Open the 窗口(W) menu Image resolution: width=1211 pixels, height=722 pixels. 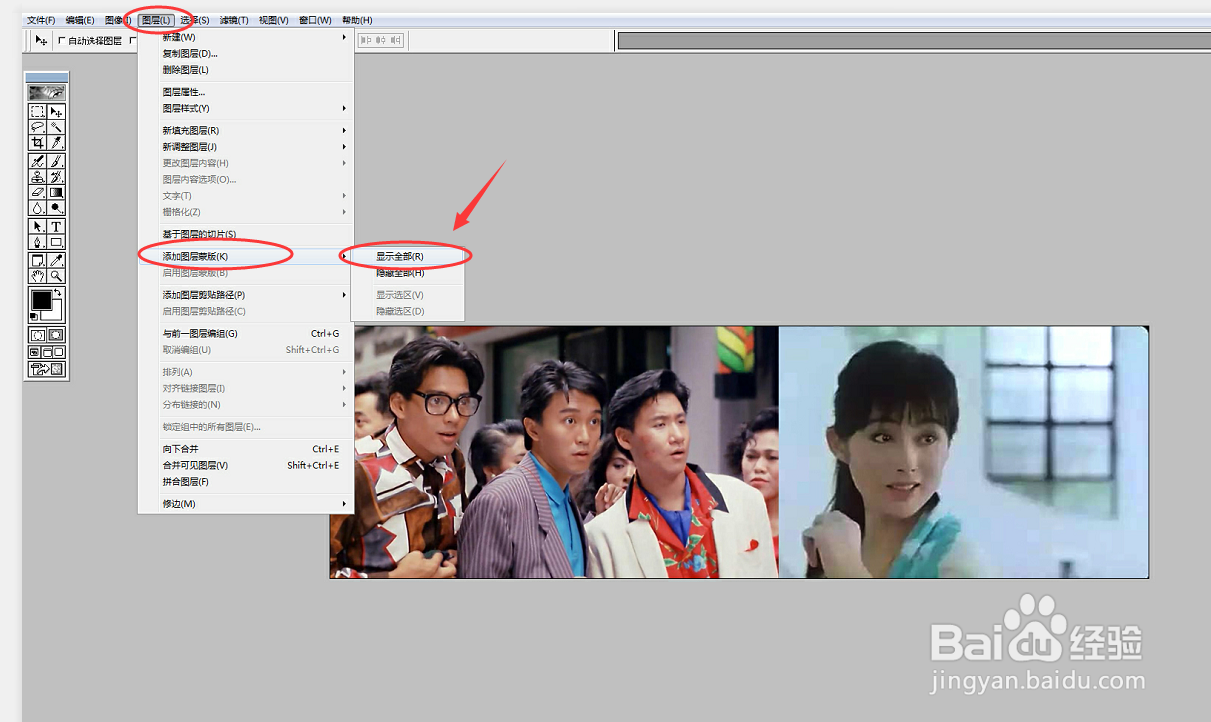(x=315, y=20)
